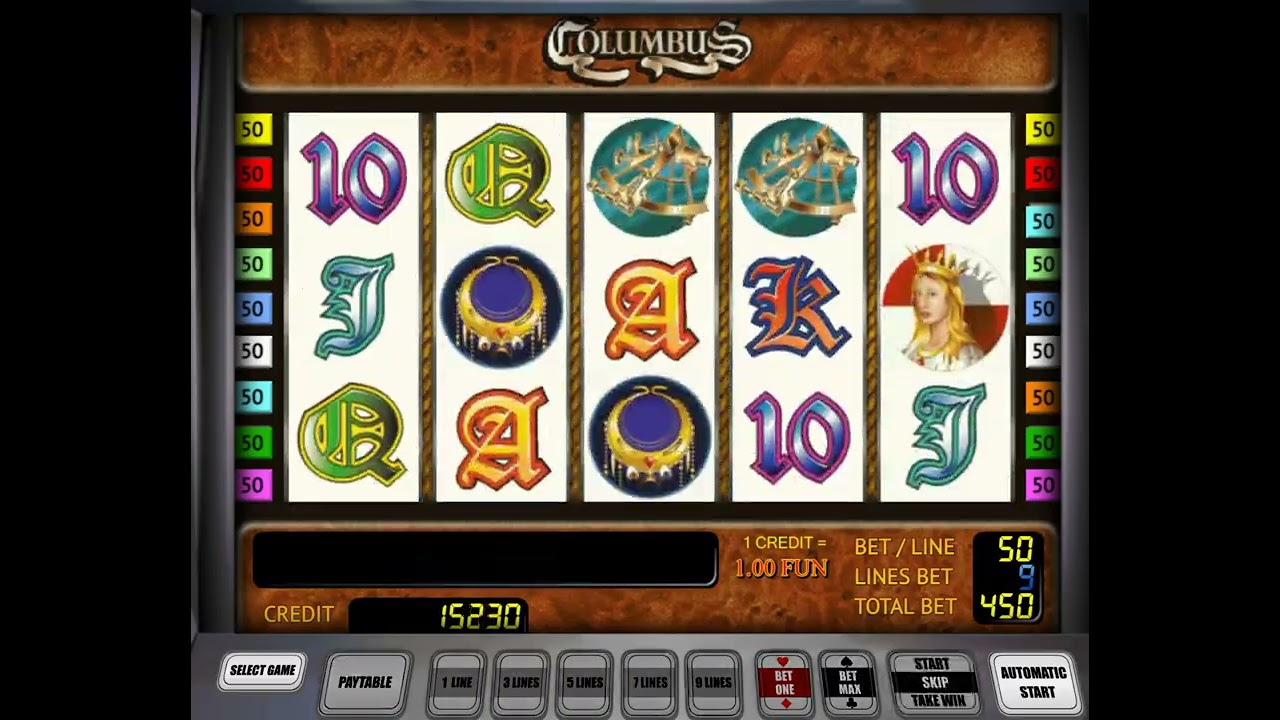Click the Bet Max button
The height and width of the screenshot is (720, 1280).
tap(849, 683)
